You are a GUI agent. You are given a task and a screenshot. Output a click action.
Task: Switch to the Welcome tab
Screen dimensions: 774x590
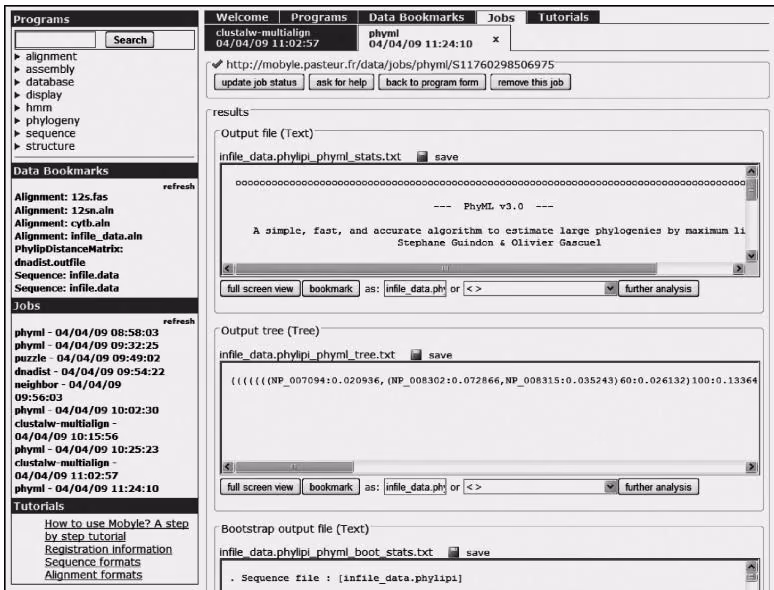[x=242, y=17]
